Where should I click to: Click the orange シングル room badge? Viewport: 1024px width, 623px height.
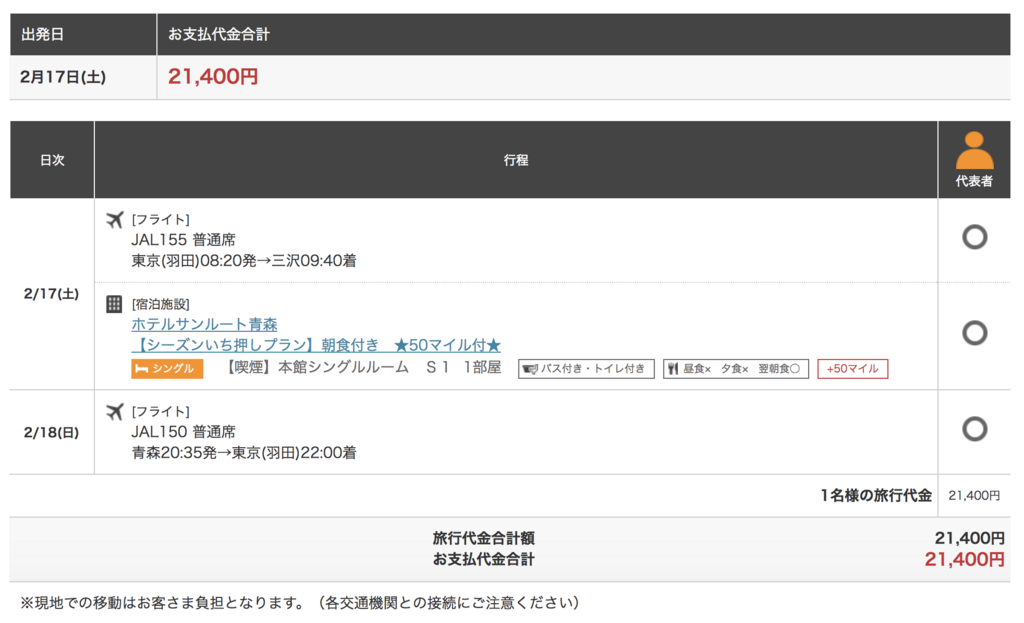[x=167, y=369]
